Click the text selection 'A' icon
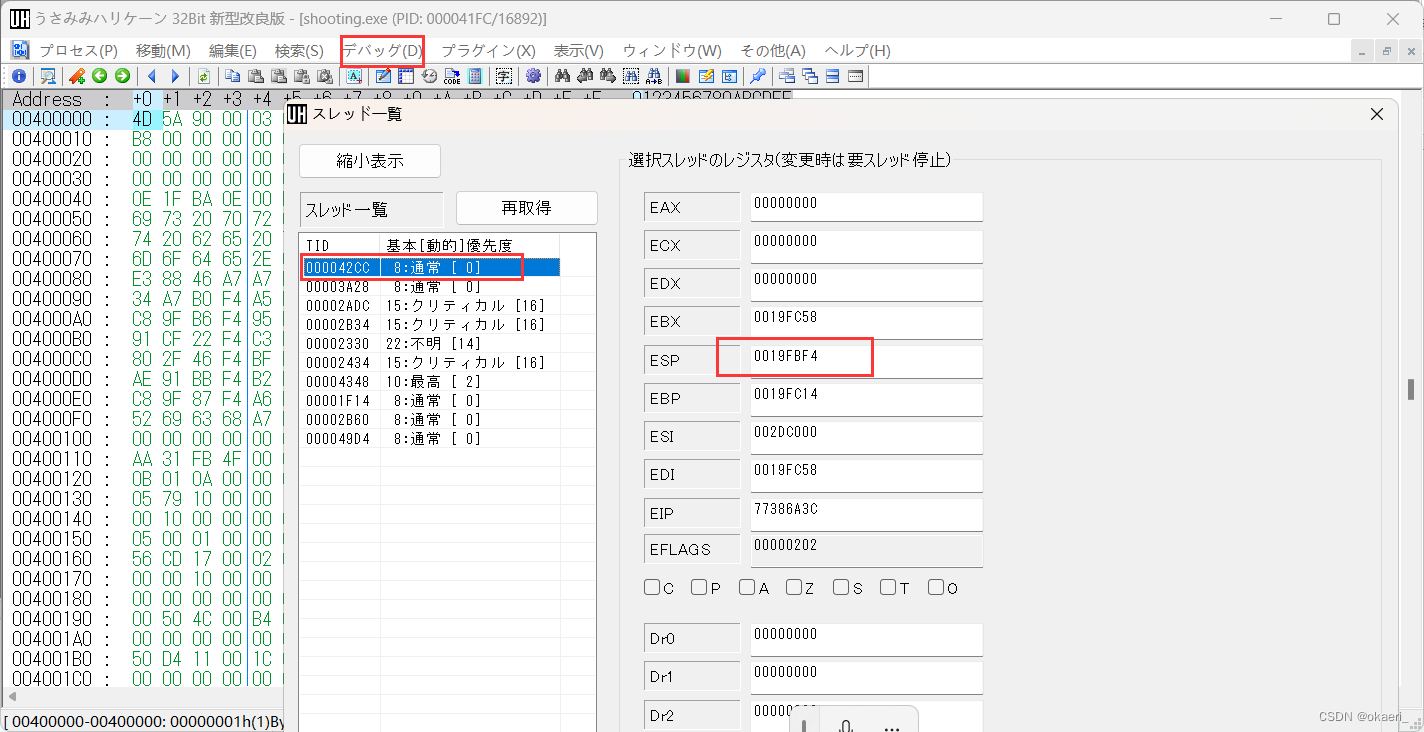1424x732 pixels. 354,76
